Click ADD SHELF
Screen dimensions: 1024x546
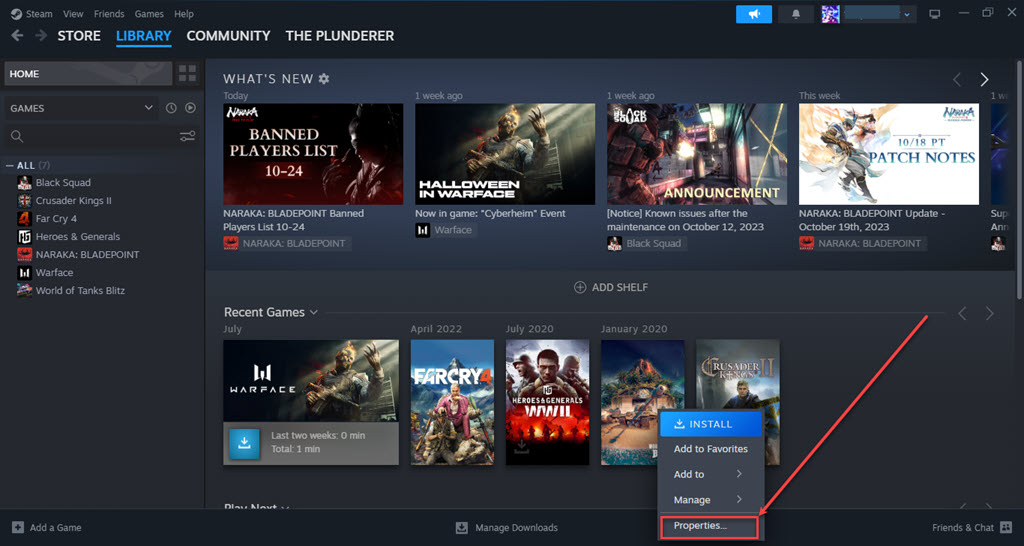pyautogui.click(x=611, y=287)
